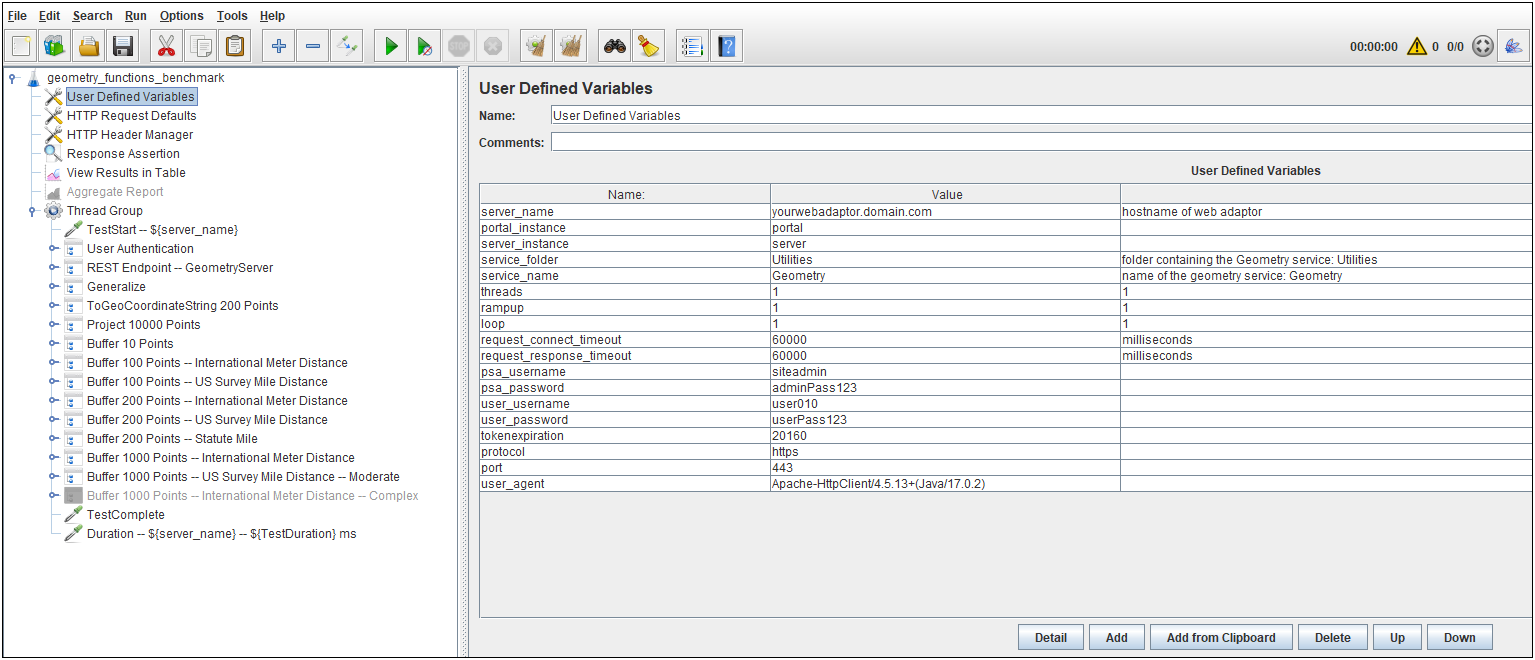
Task: Click the Clear results icon
Action: pos(537,45)
